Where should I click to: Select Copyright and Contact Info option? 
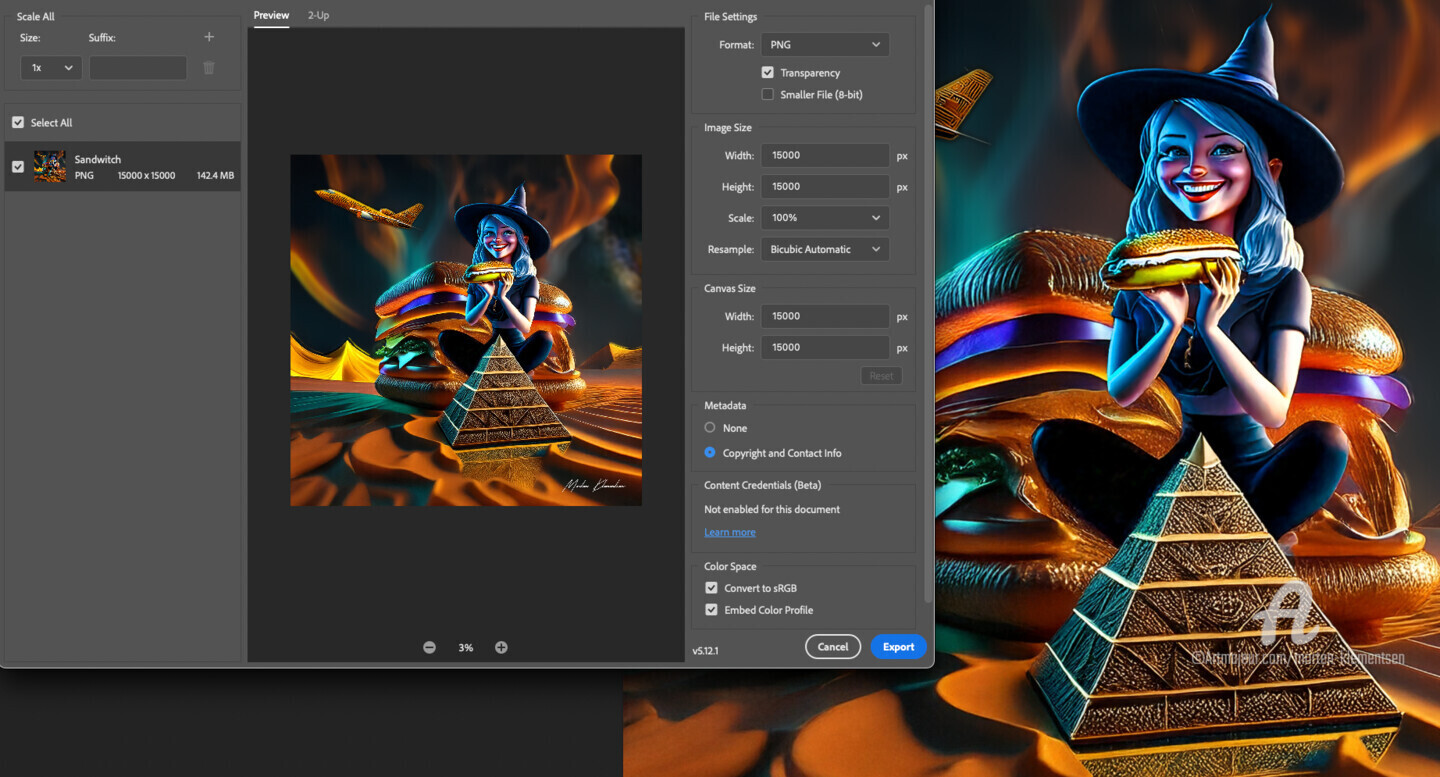(x=710, y=453)
